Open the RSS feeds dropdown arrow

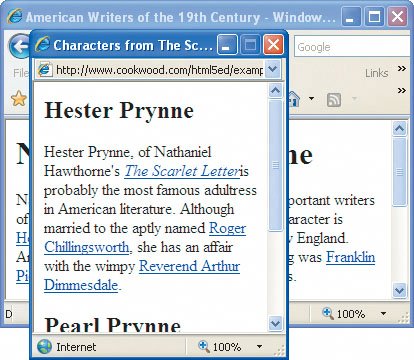[354, 98]
